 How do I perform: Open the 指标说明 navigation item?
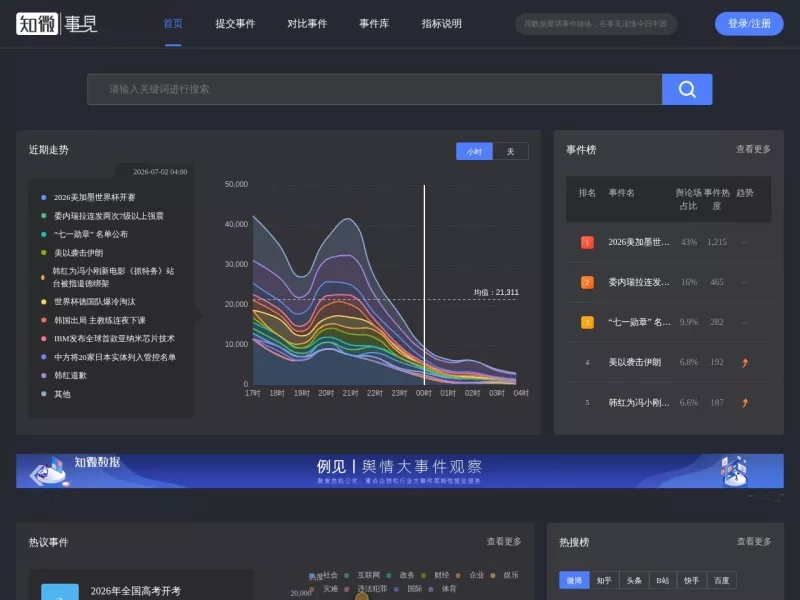[441, 23]
